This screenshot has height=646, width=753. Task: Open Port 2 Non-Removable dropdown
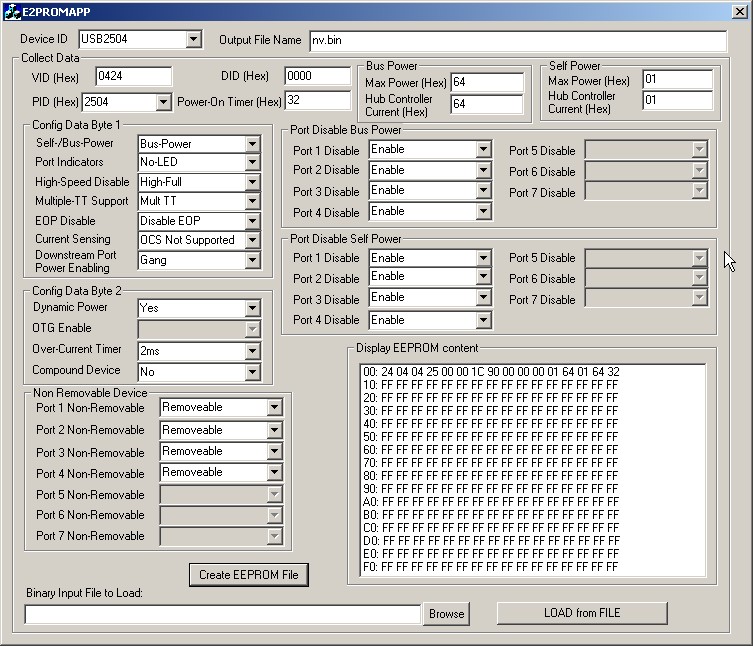click(274, 430)
